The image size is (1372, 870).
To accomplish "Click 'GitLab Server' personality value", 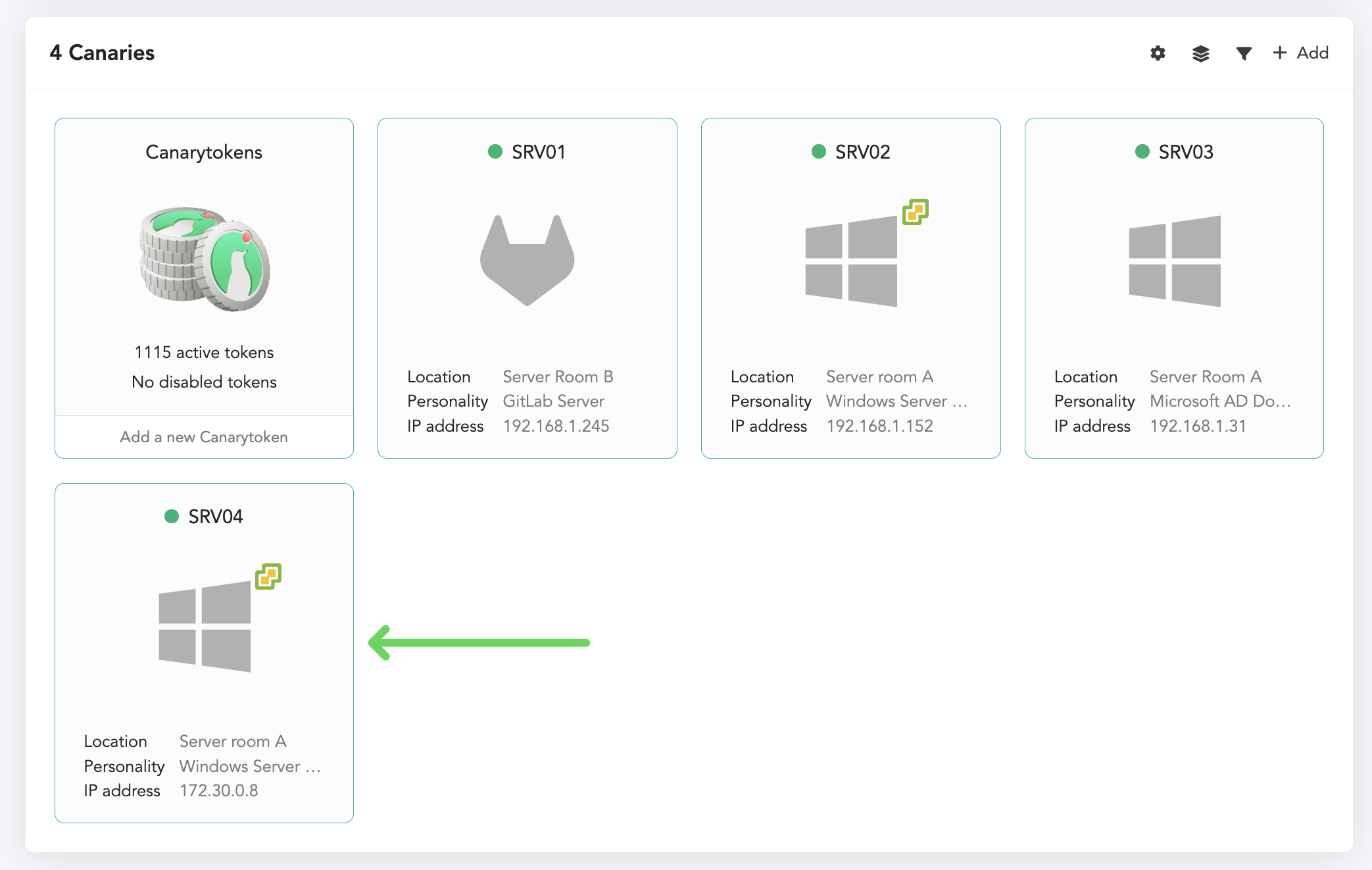I will tap(553, 401).
